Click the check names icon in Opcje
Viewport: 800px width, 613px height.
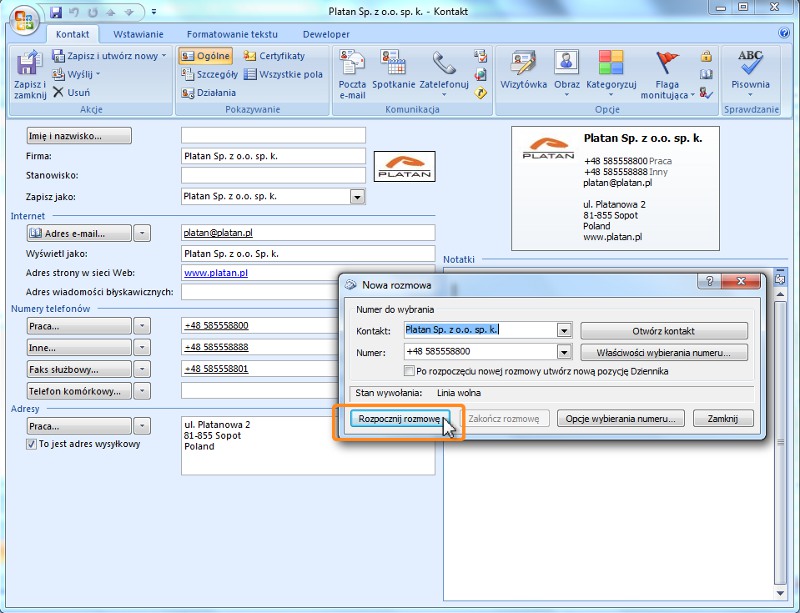[x=706, y=93]
